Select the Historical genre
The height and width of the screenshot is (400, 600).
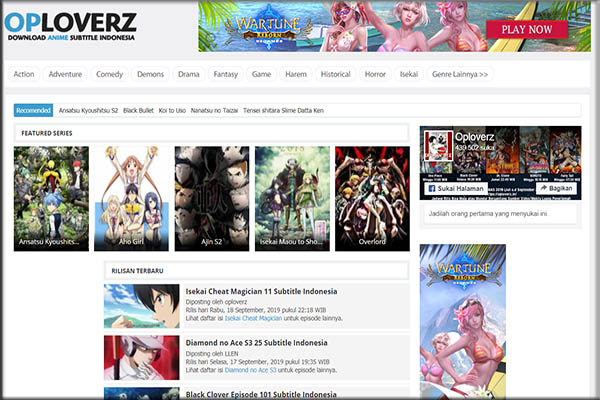pyautogui.click(x=336, y=74)
